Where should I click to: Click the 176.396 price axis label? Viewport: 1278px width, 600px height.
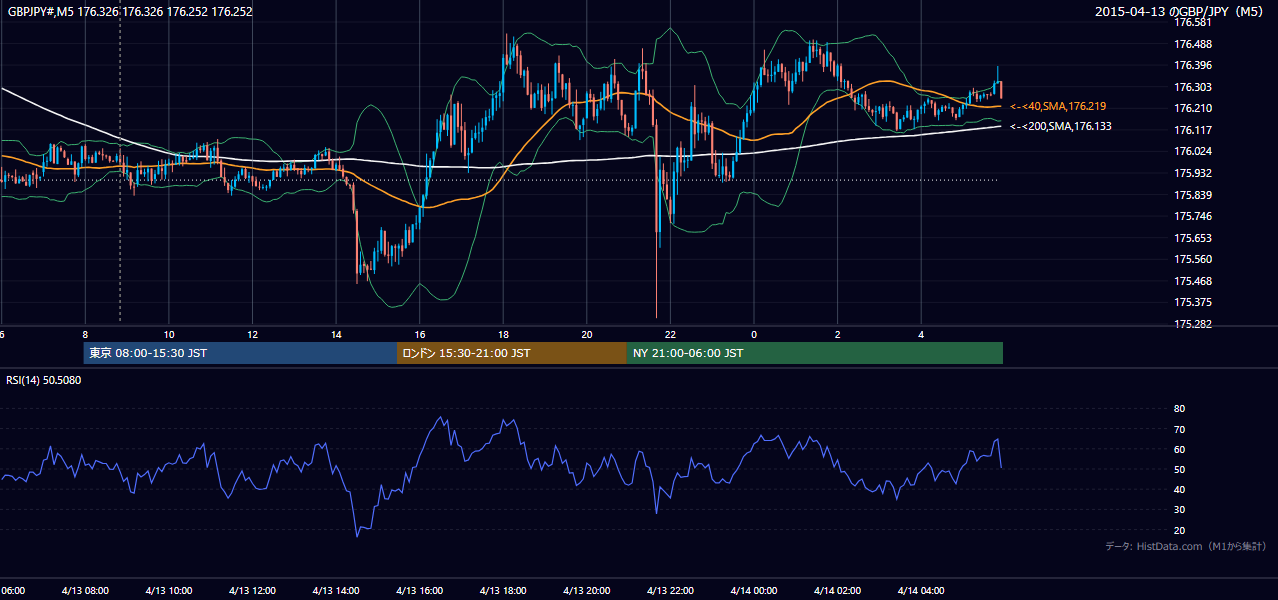(x=1193, y=66)
